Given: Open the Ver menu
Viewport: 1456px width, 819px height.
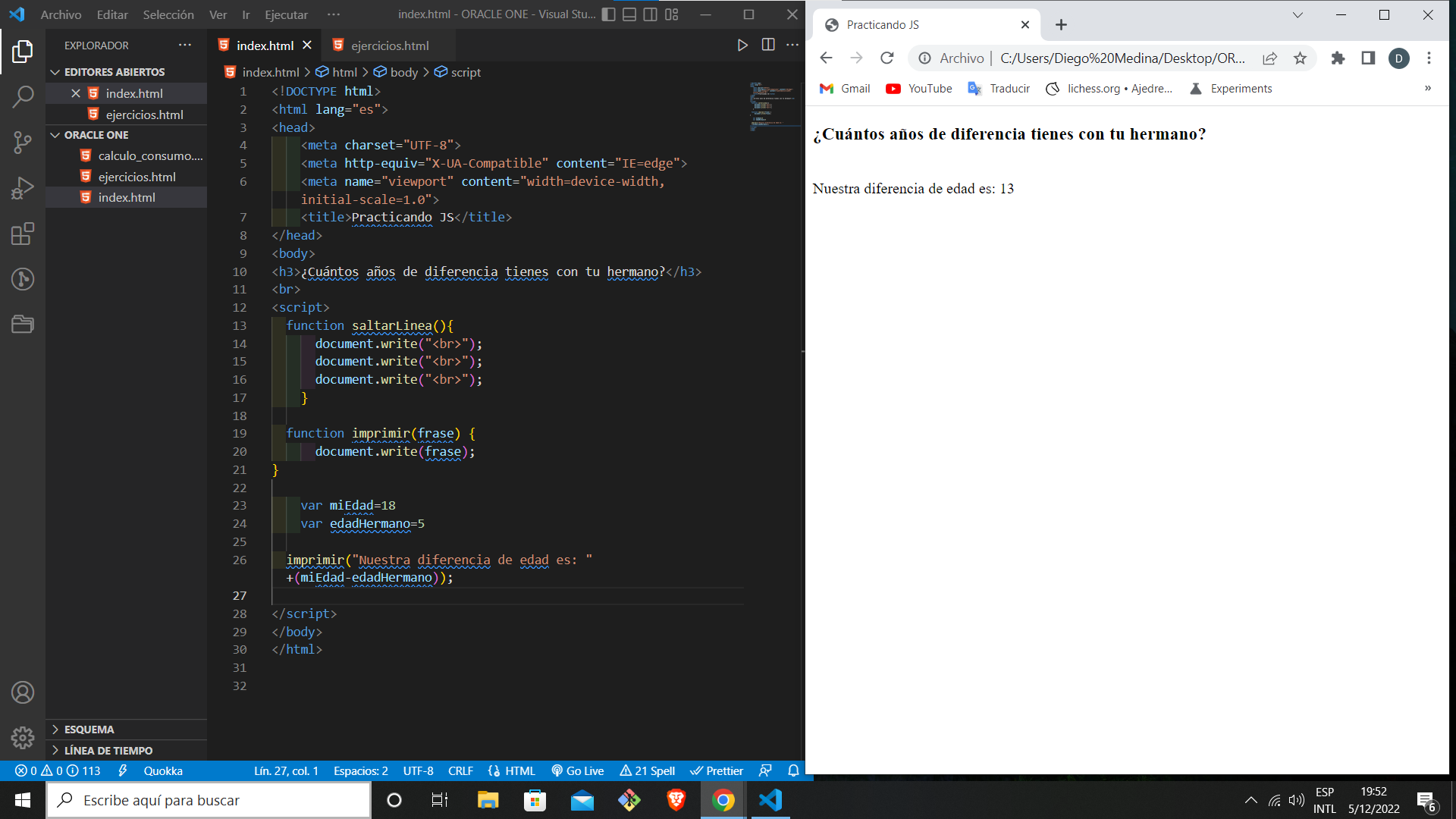Looking at the screenshot, I should click(x=218, y=14).
